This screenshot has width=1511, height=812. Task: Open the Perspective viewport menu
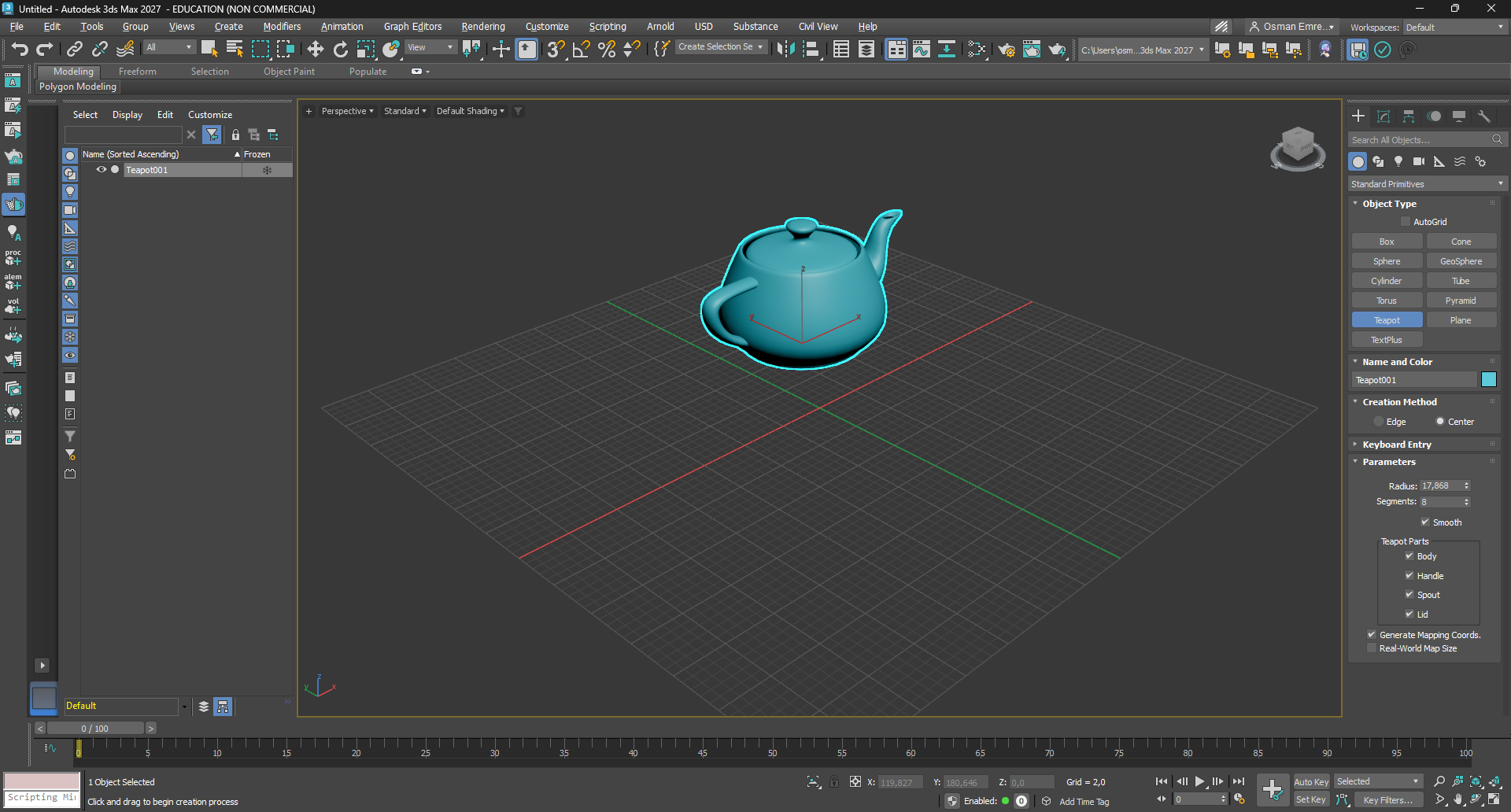(x=347, y=111)
